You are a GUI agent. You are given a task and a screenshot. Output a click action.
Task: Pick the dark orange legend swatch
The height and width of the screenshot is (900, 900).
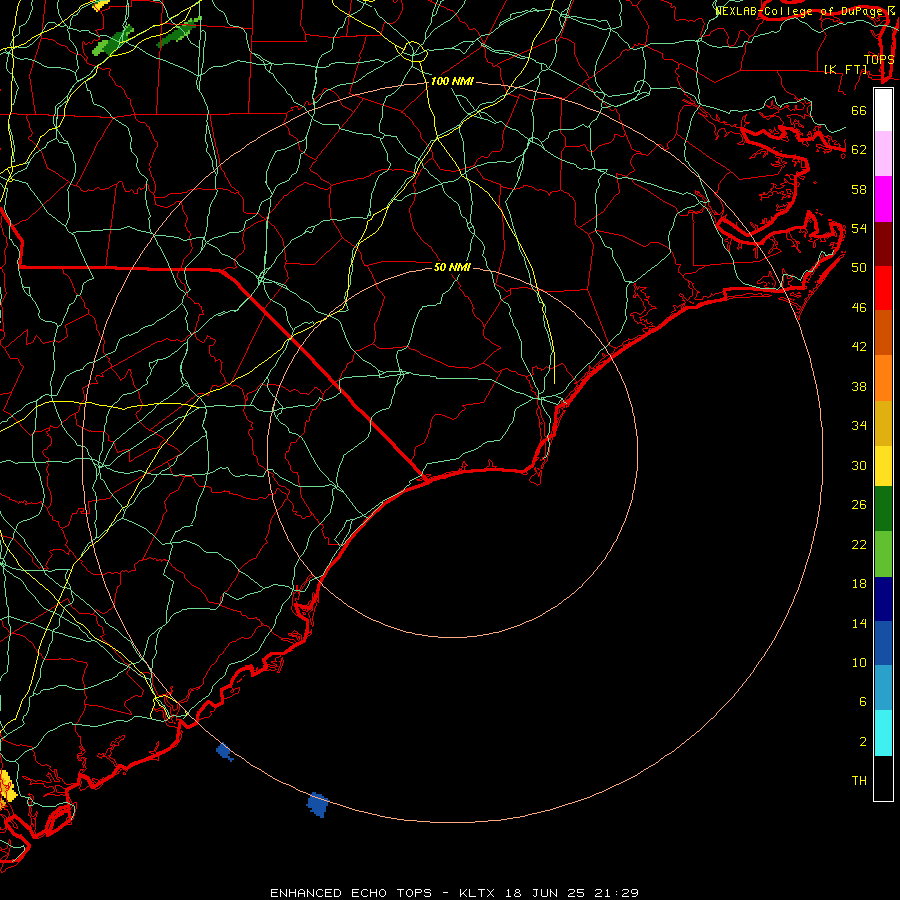coord(883,333)
